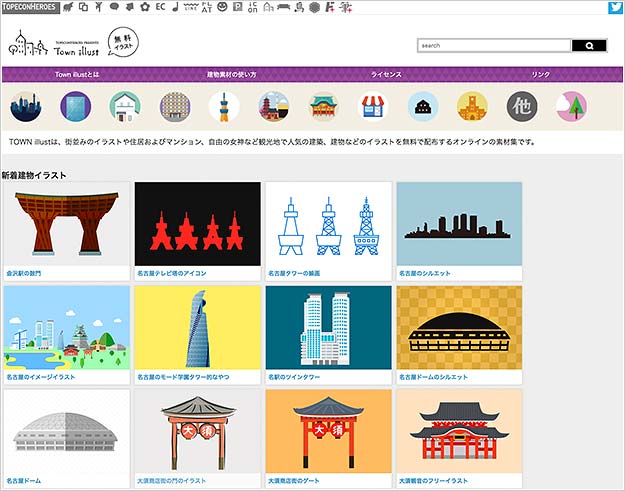Open the Town illust site logo

(x=54, y=44)
